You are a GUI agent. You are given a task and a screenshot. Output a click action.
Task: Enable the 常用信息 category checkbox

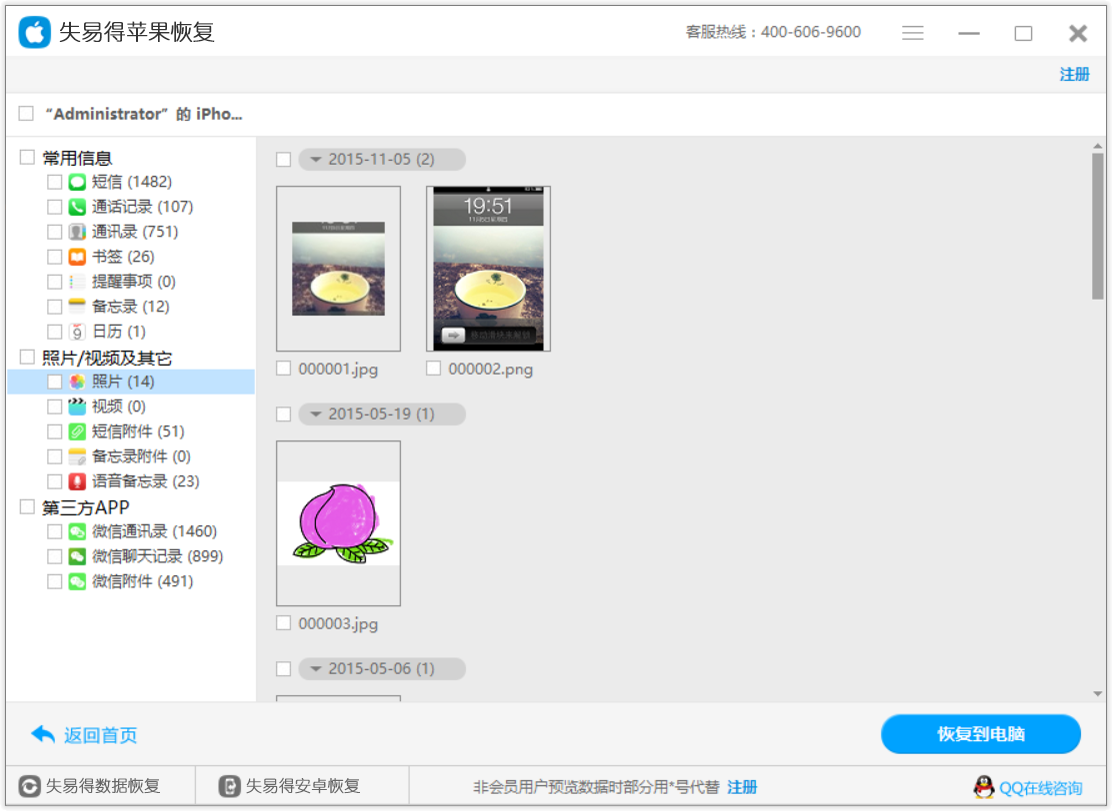27,157
